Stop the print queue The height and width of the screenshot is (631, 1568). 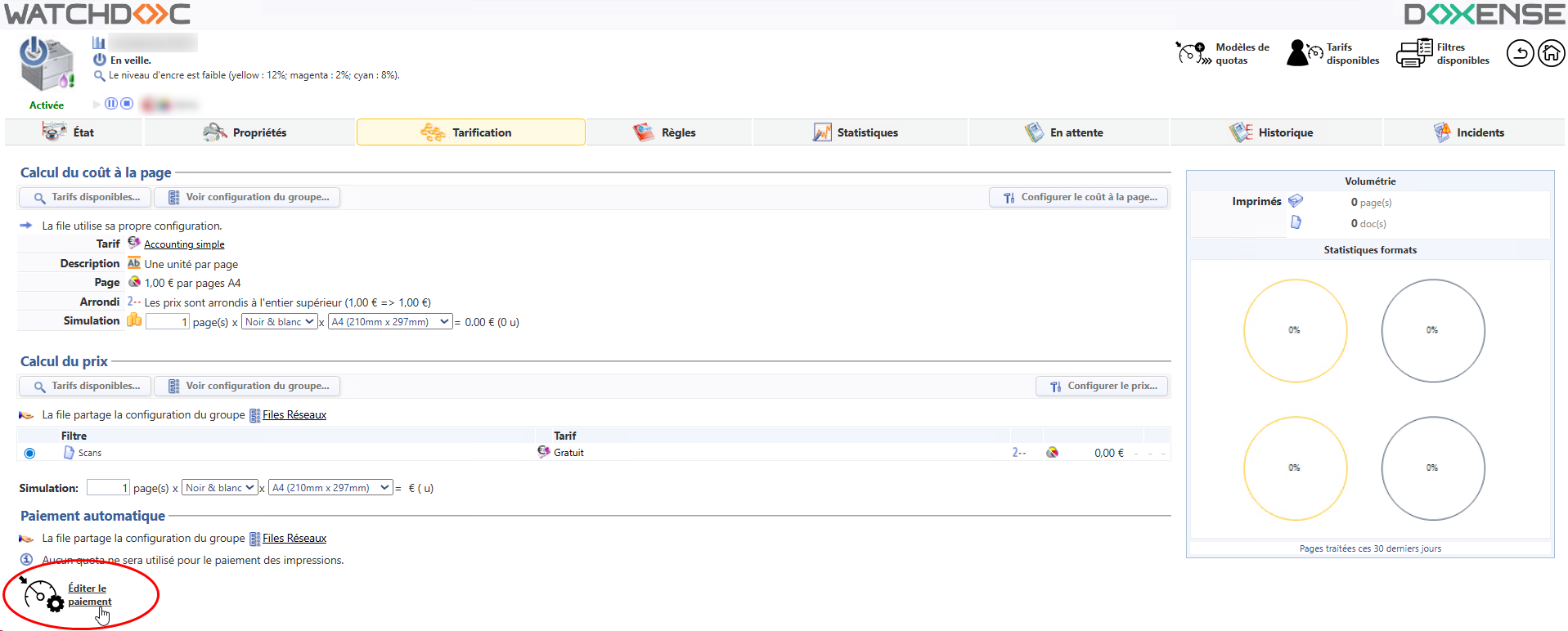coord(127,104)
